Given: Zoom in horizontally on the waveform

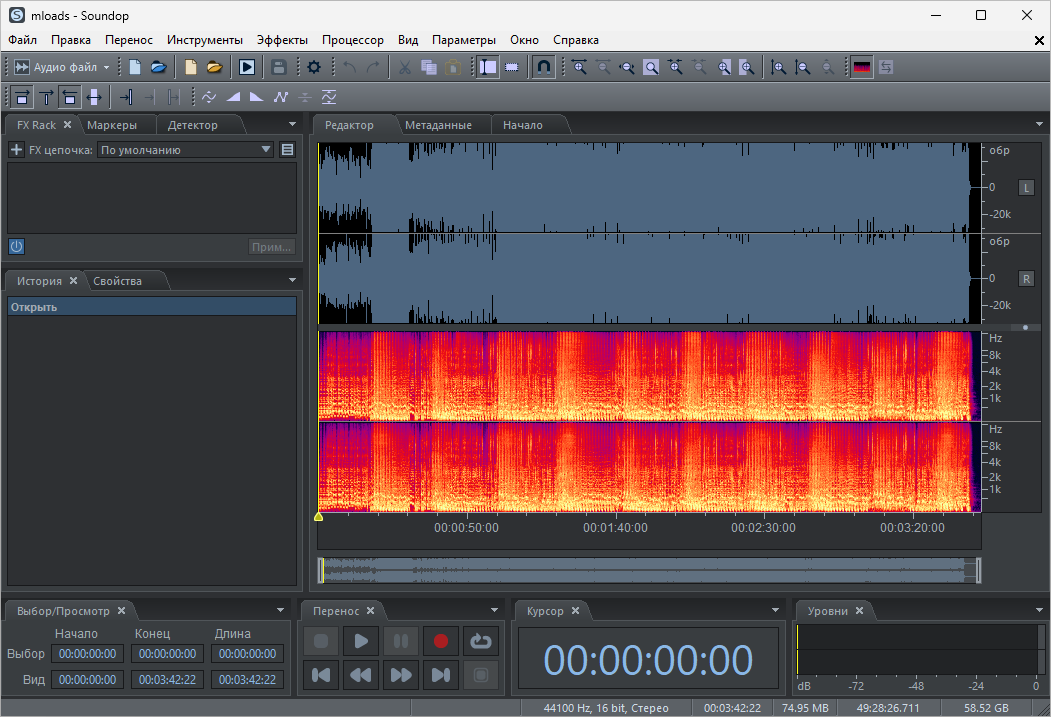Looking at the screenshot, I should click(x=580, y=66).
